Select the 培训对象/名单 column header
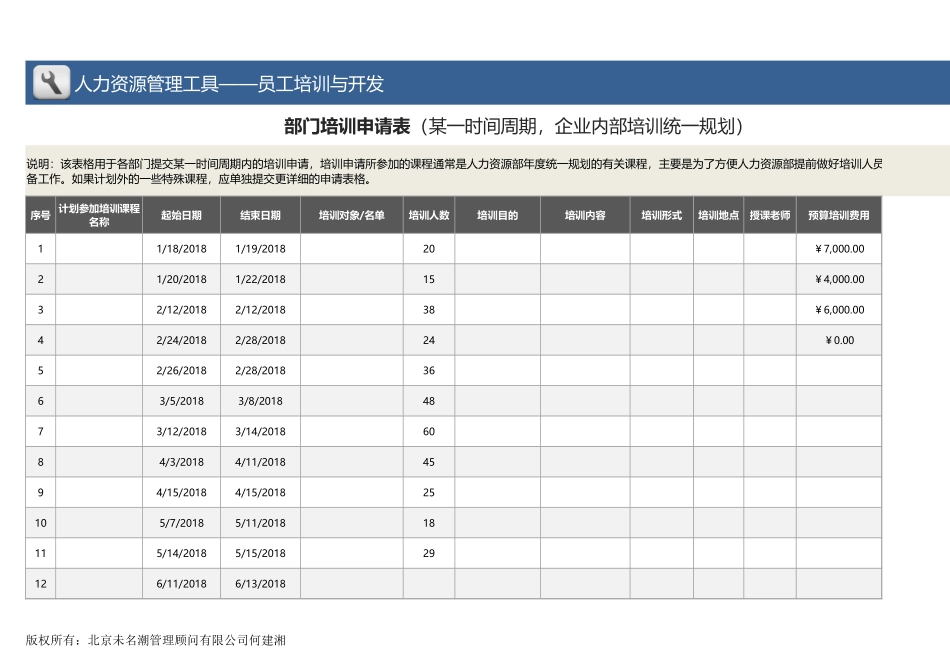 (x=352, y=215)
